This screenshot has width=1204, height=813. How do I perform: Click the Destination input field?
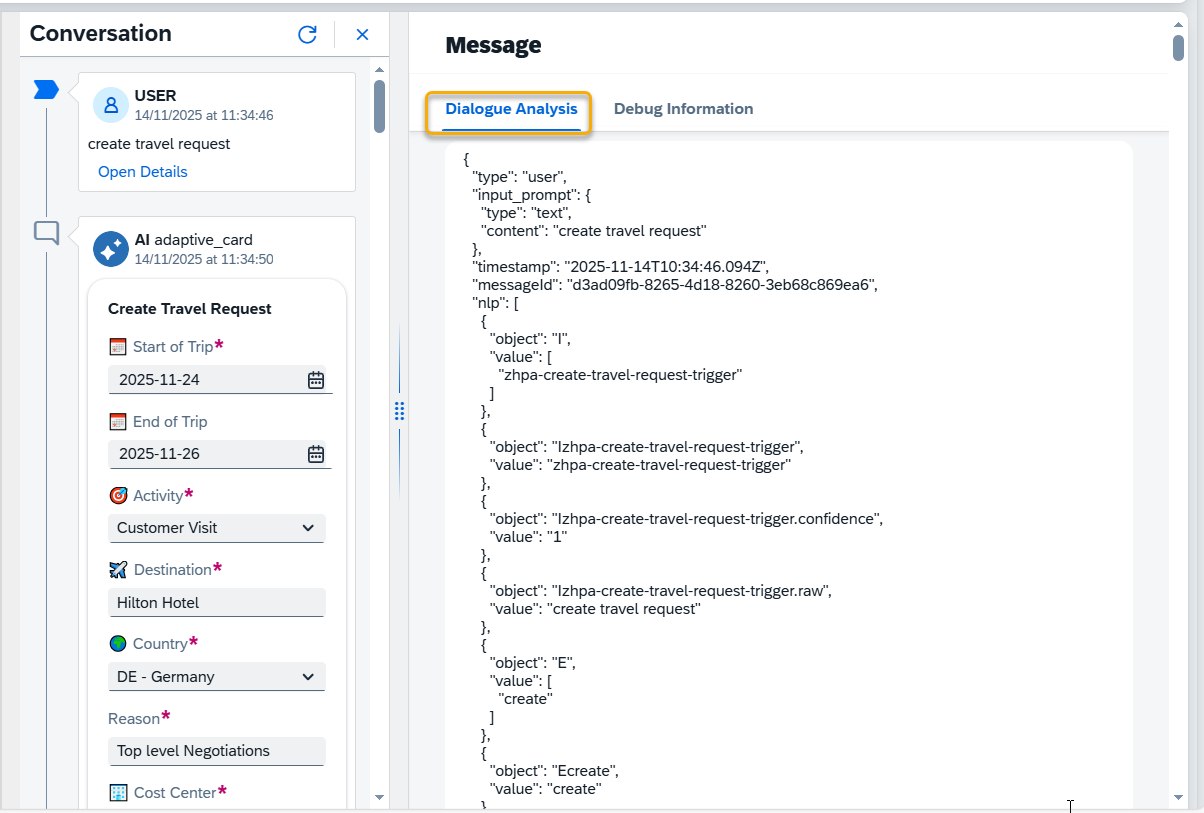click(x=216, y=603)
